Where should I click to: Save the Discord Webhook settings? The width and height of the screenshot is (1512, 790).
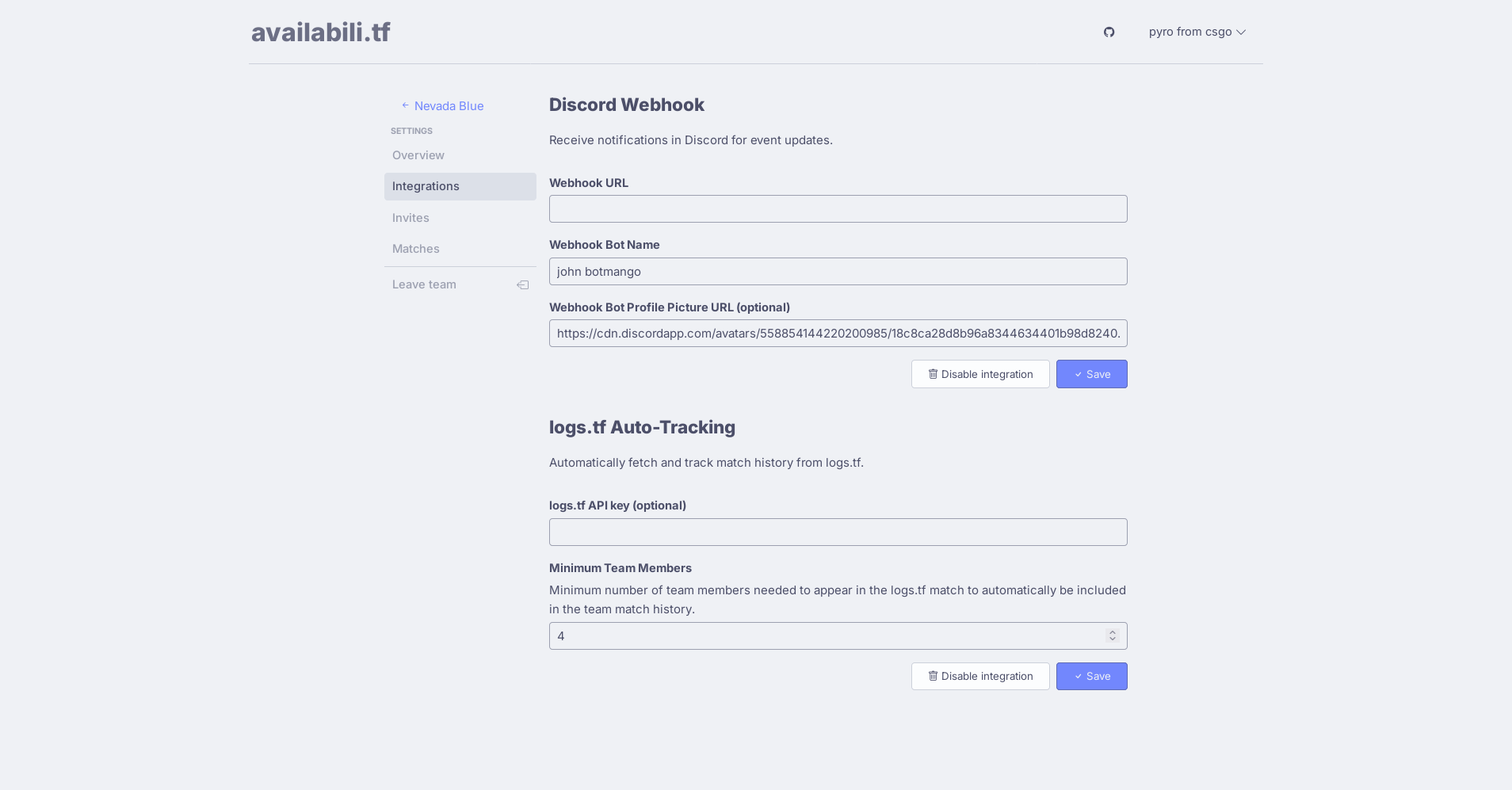tap(1091, 374)
